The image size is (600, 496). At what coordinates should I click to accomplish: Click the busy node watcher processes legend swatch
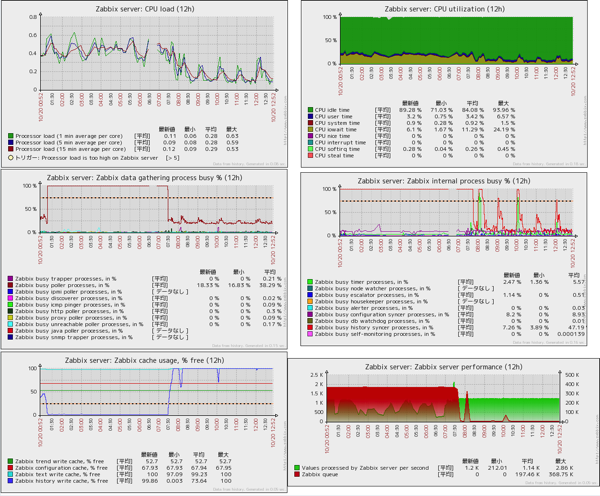[310, 288]
